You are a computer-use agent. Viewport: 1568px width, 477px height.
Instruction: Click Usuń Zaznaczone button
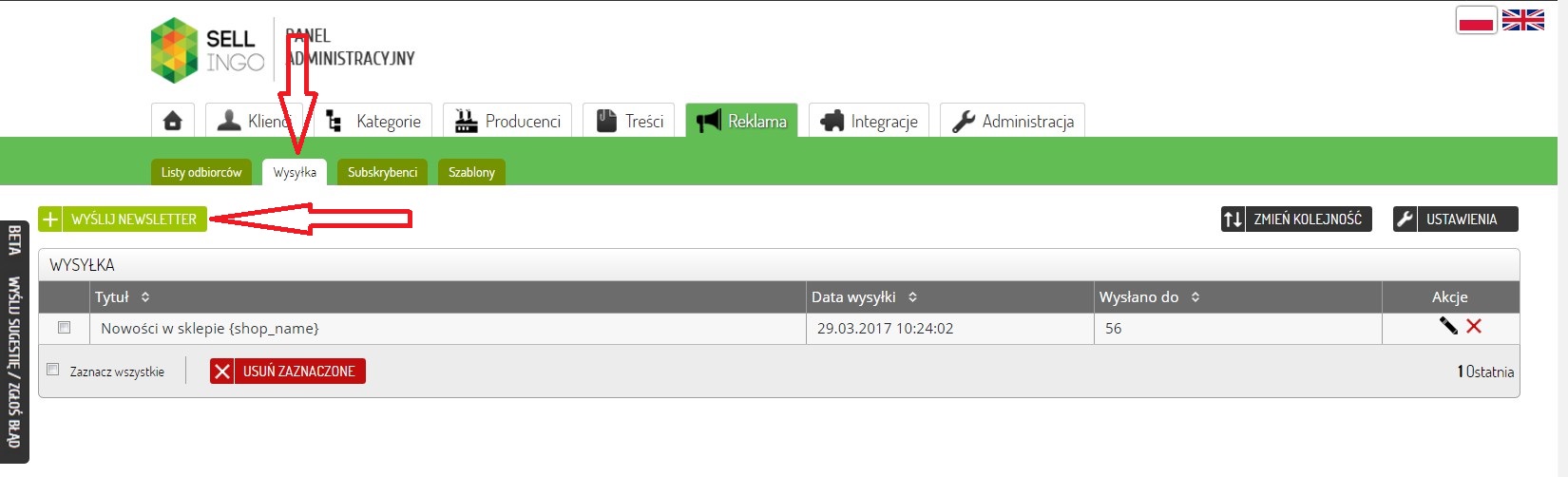(288, 371)
